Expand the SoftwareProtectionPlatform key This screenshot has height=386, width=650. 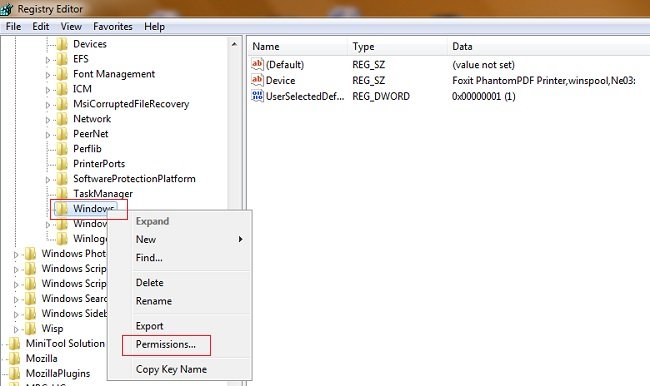48,180
